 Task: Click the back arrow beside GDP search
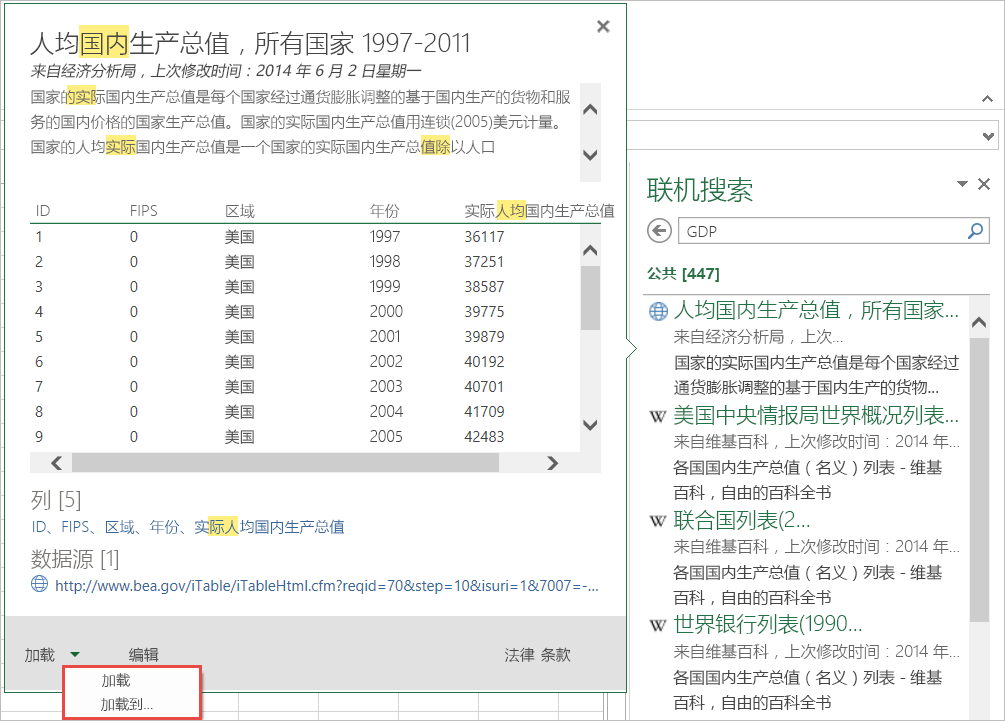point(658,231)
